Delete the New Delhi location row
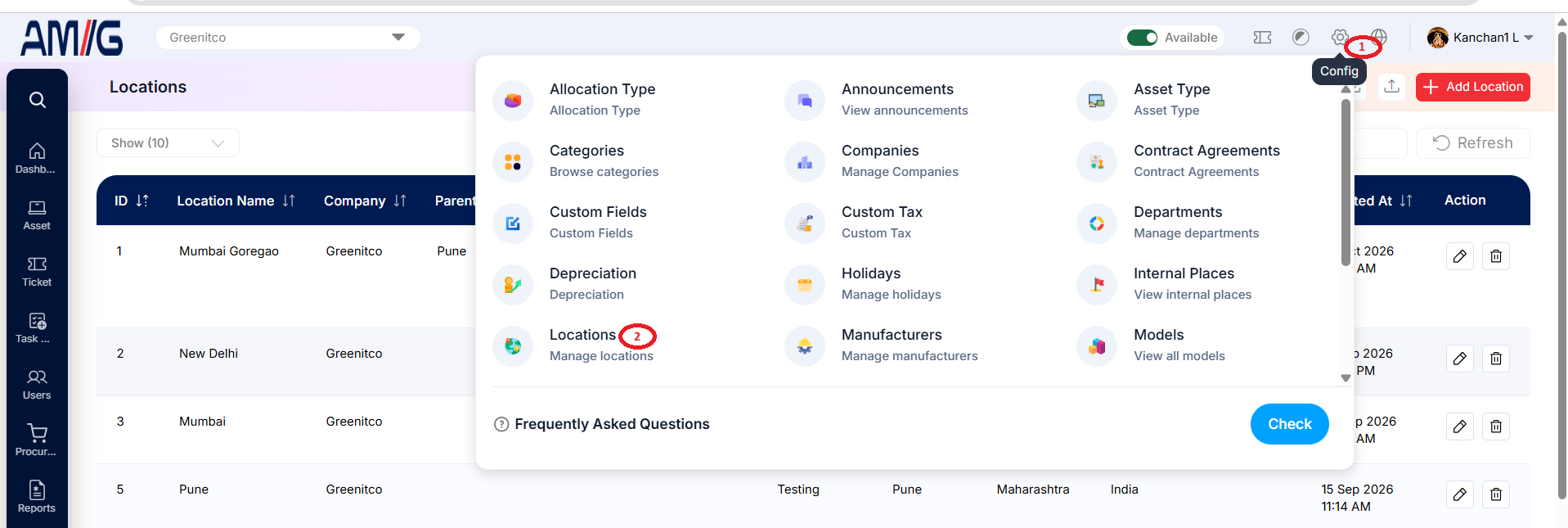The width and height of the screenshot is (1568, 528). (1496, 359)
